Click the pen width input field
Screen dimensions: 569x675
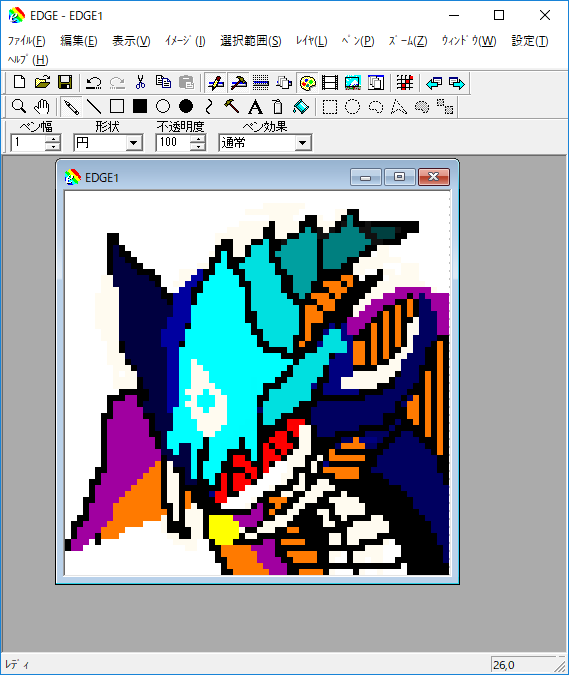(x=28, y=142)
